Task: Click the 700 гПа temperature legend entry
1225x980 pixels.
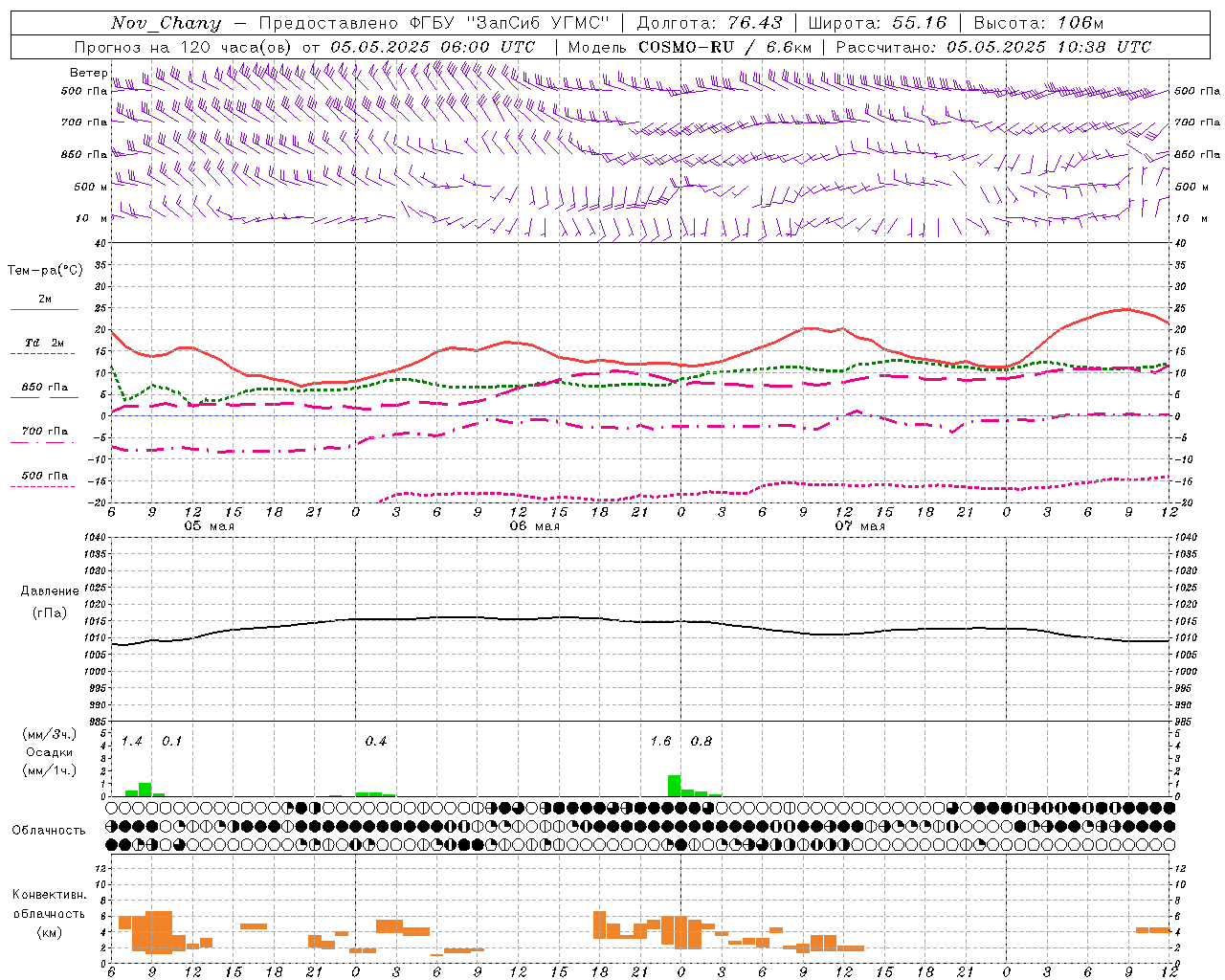Action: pos(45,432)
